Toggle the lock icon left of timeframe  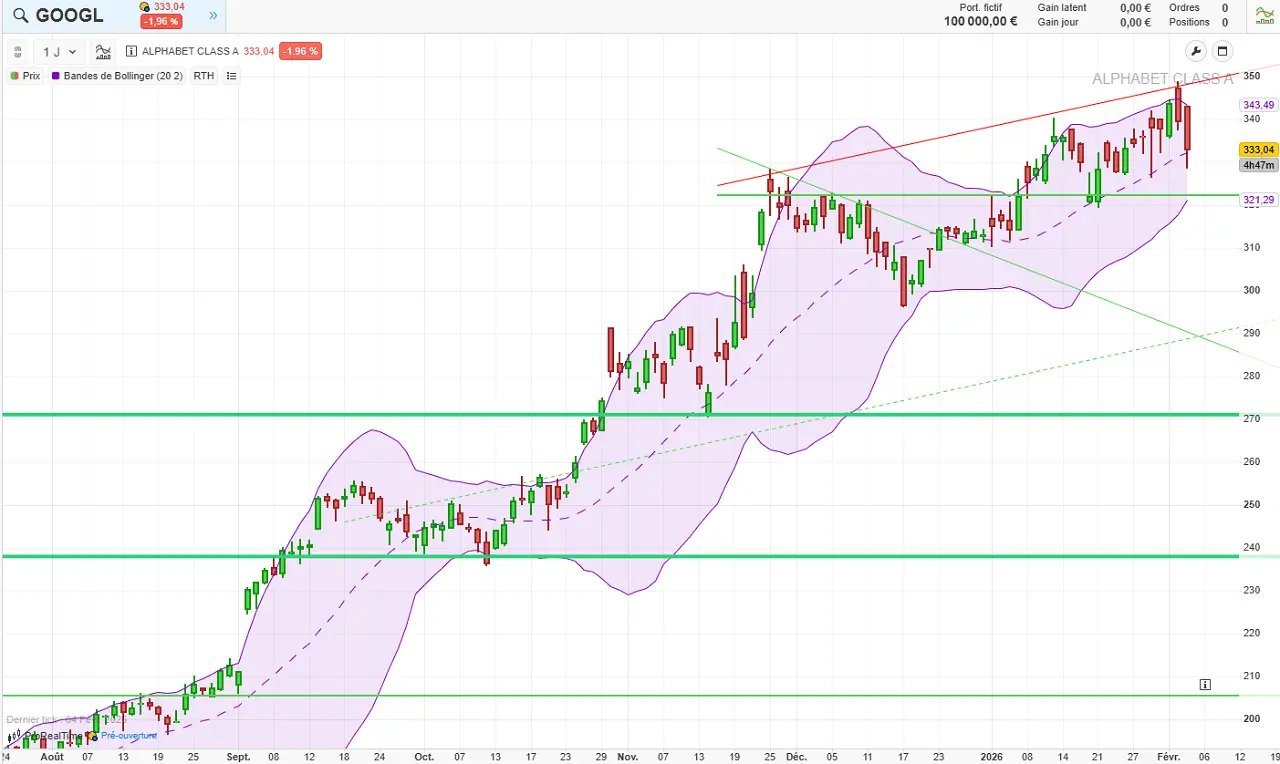coord(17,52)
